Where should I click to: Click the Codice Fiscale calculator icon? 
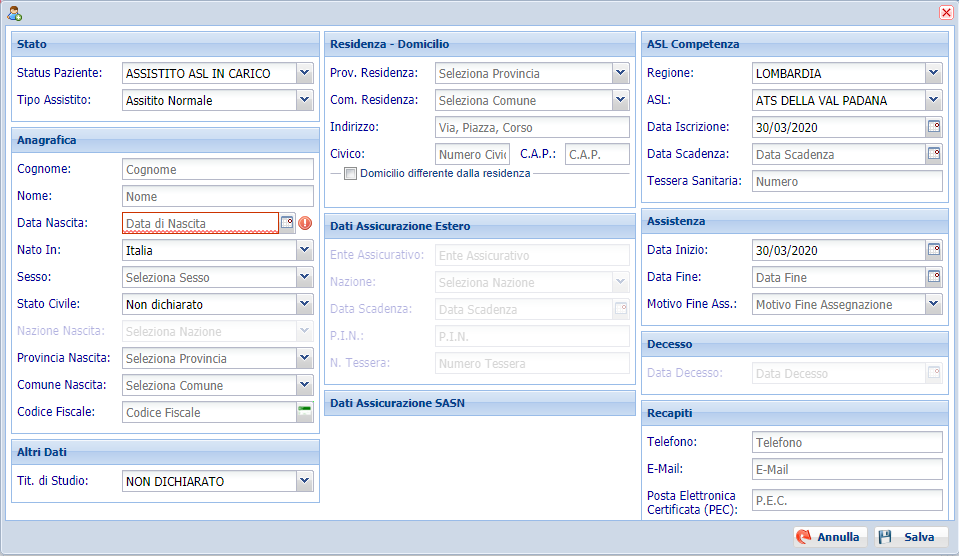[x=305, y=412]
